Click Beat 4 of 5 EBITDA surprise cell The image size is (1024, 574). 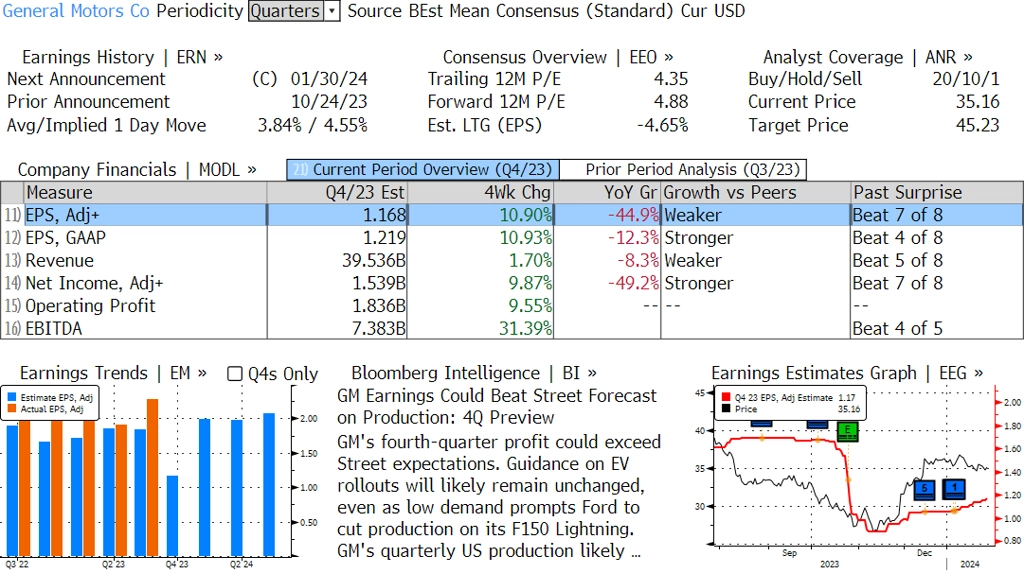tap(897, 328)
